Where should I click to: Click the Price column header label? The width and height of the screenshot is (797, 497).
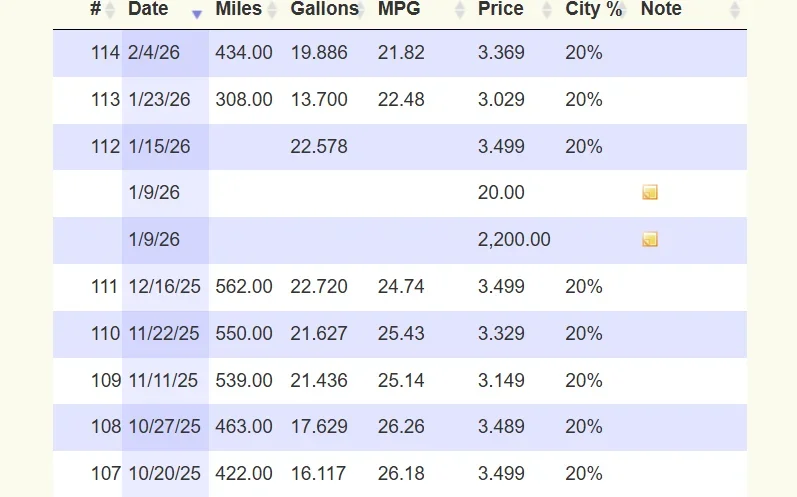point(501,9)
